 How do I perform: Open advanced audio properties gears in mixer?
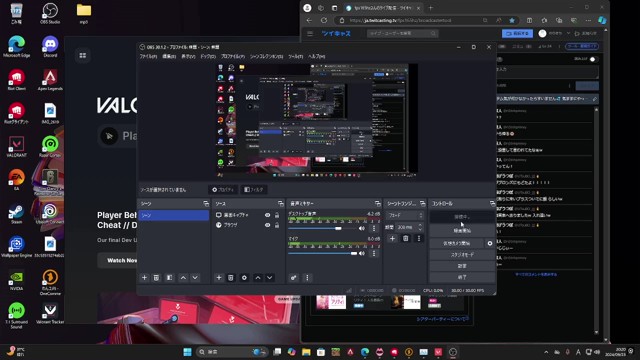[x=293, y=278]
